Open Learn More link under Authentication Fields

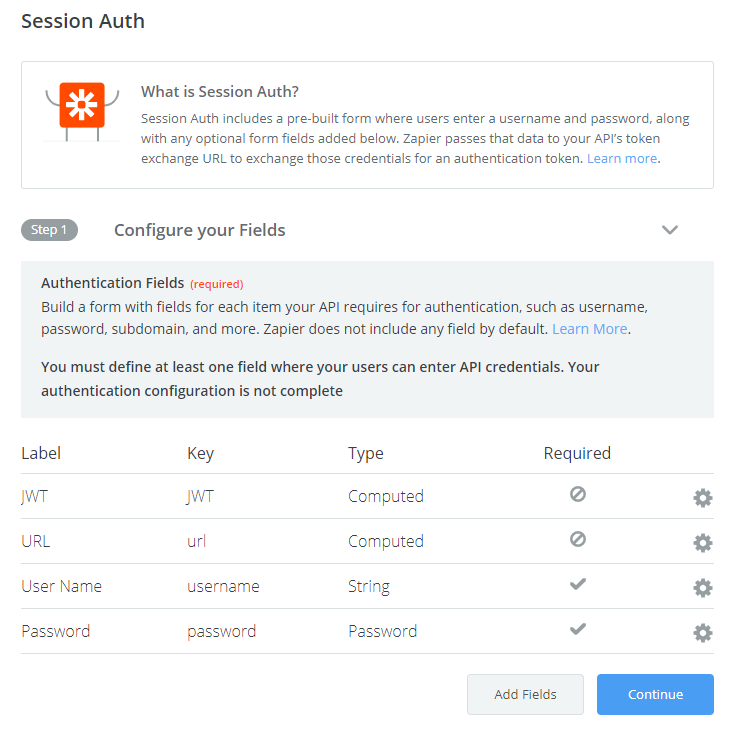(589, 329)
